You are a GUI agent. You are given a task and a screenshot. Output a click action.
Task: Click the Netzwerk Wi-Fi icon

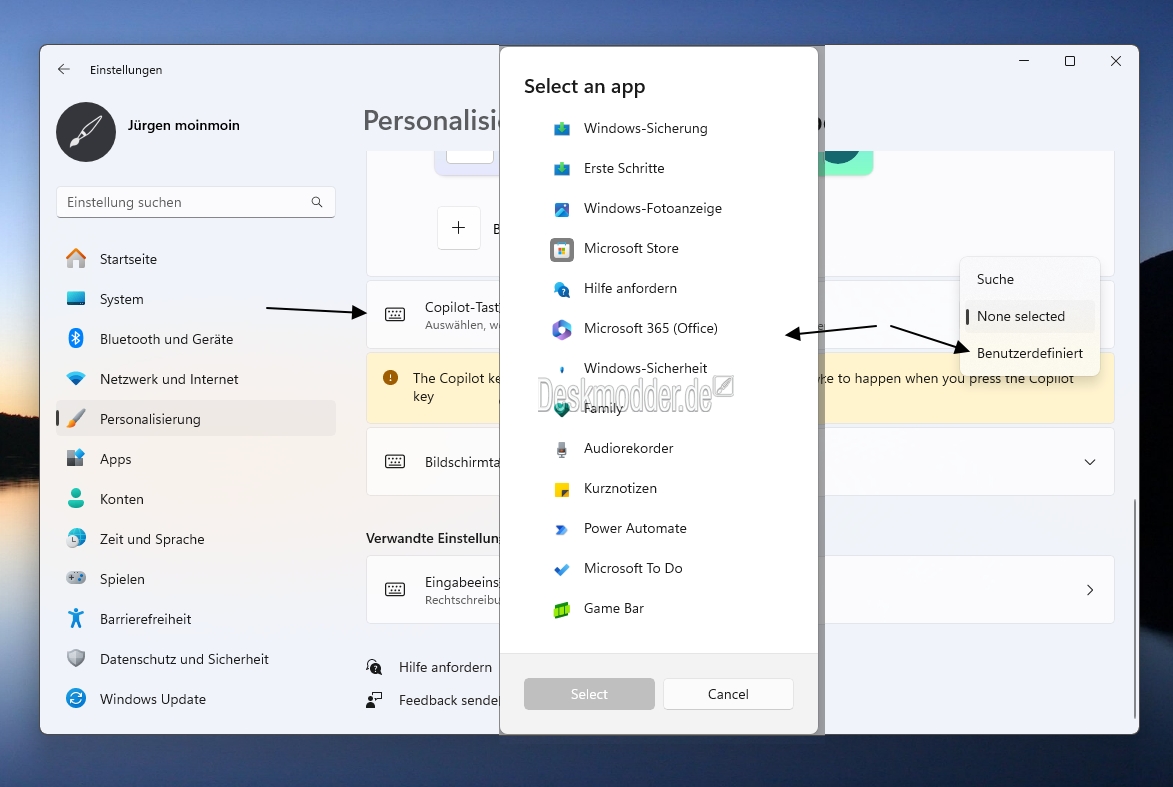[76, 379]
